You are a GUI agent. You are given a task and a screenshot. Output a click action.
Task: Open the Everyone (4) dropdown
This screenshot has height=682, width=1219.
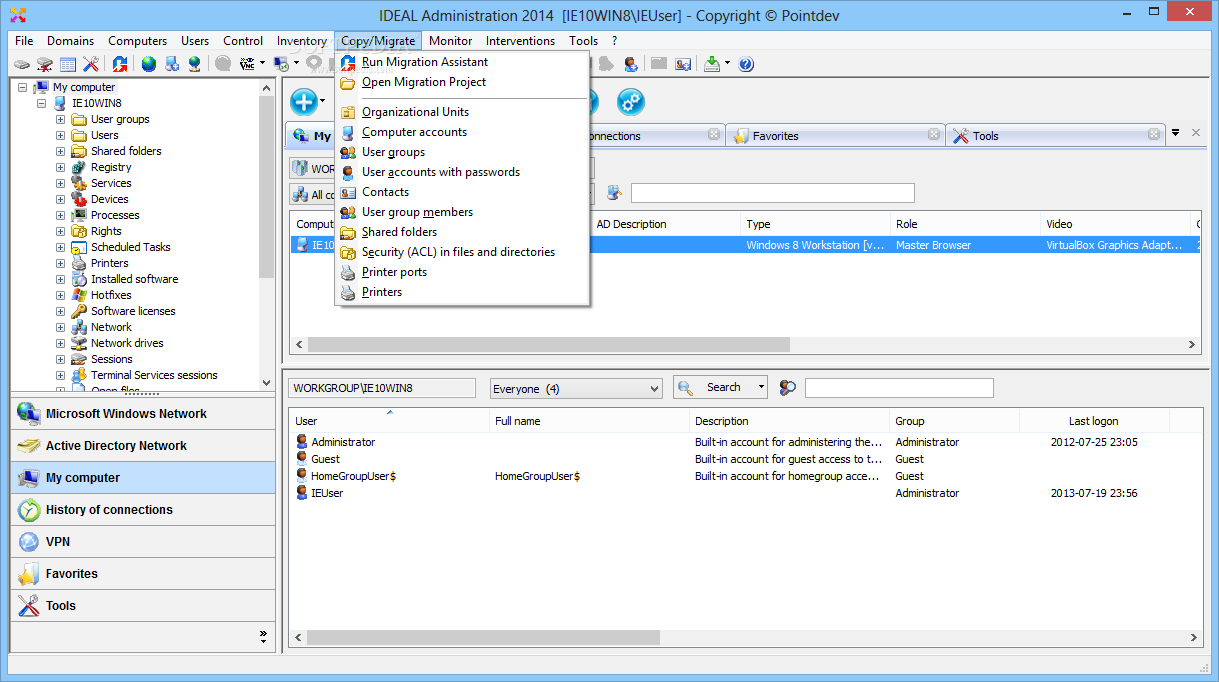576,389
